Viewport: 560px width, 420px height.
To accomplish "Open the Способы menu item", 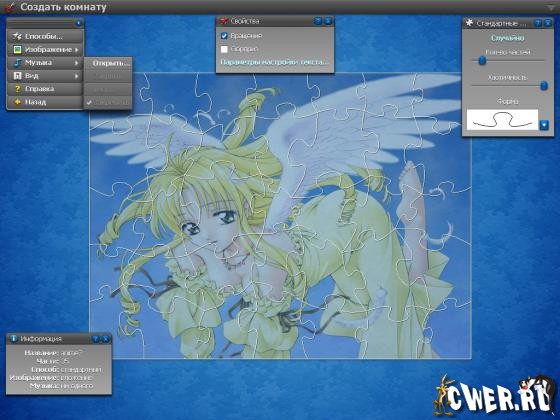I will pyautogui.click(x=45, y=36).
